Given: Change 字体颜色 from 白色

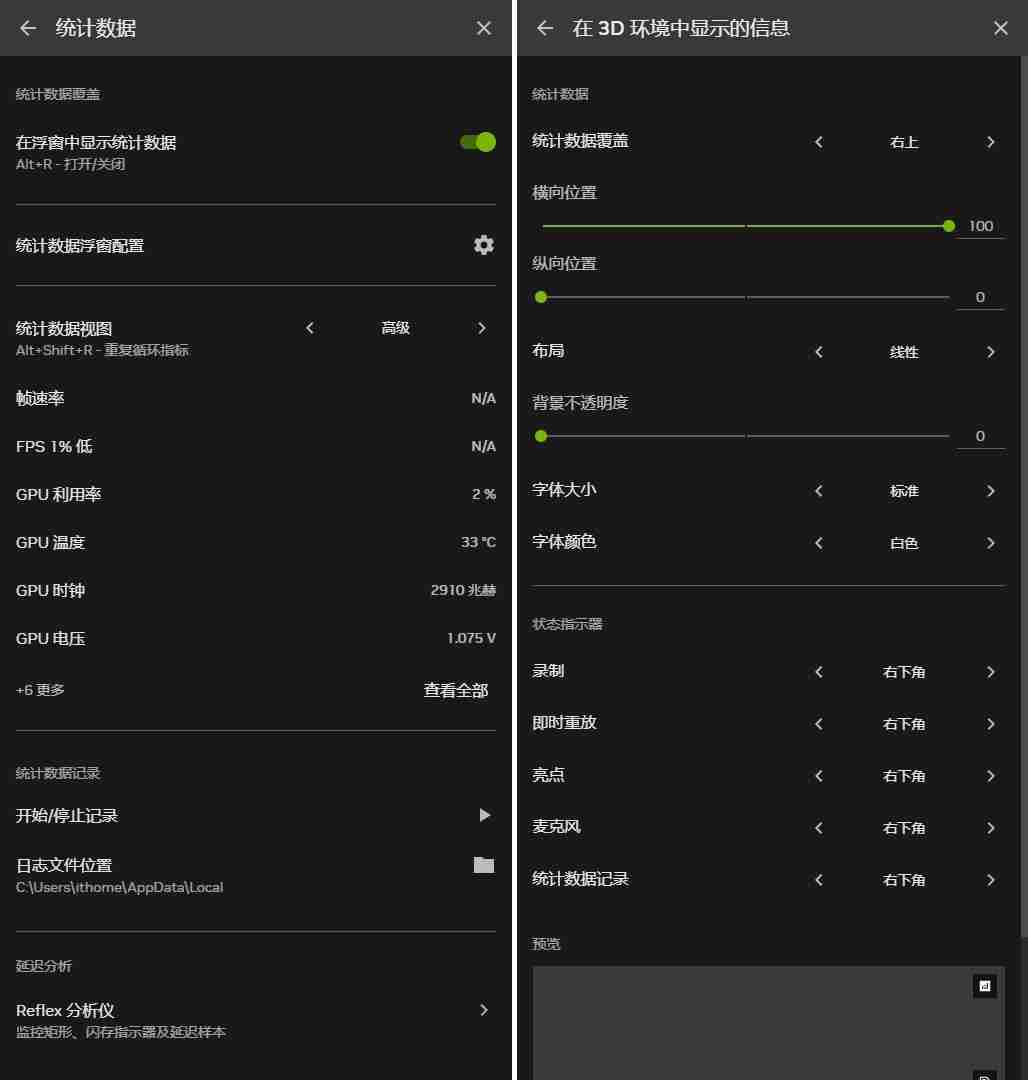Looking at the screenshot, I should pyautogui.click(x=991, y=543).
